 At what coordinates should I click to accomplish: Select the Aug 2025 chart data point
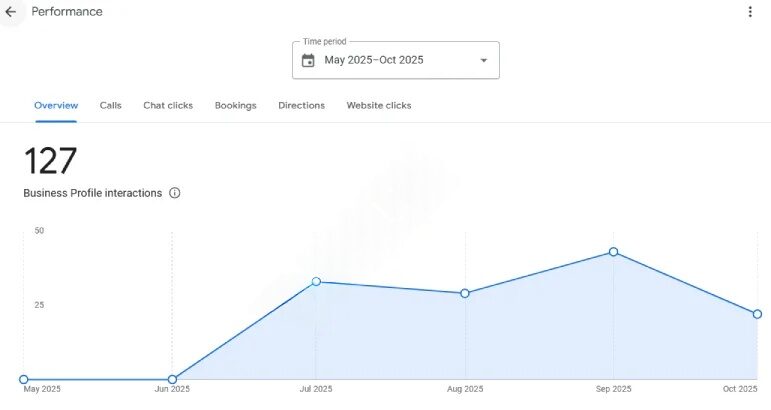pyautogui.click(x=465, y=293)
